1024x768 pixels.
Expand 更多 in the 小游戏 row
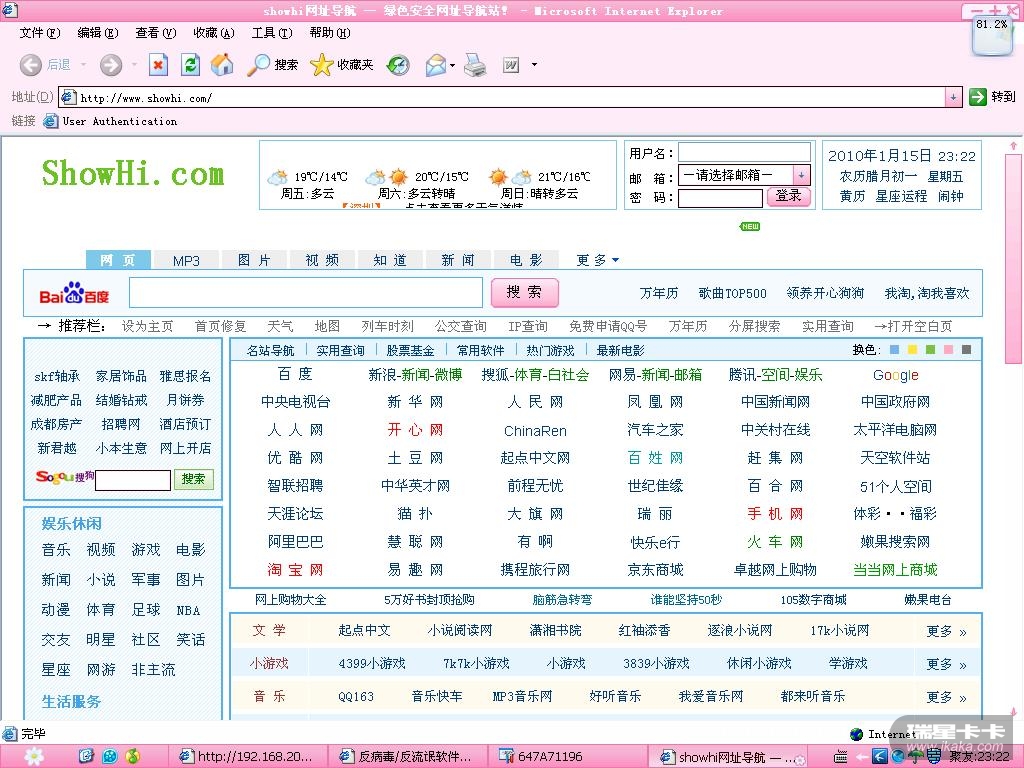pyautogui.click(x=946, y=664)
